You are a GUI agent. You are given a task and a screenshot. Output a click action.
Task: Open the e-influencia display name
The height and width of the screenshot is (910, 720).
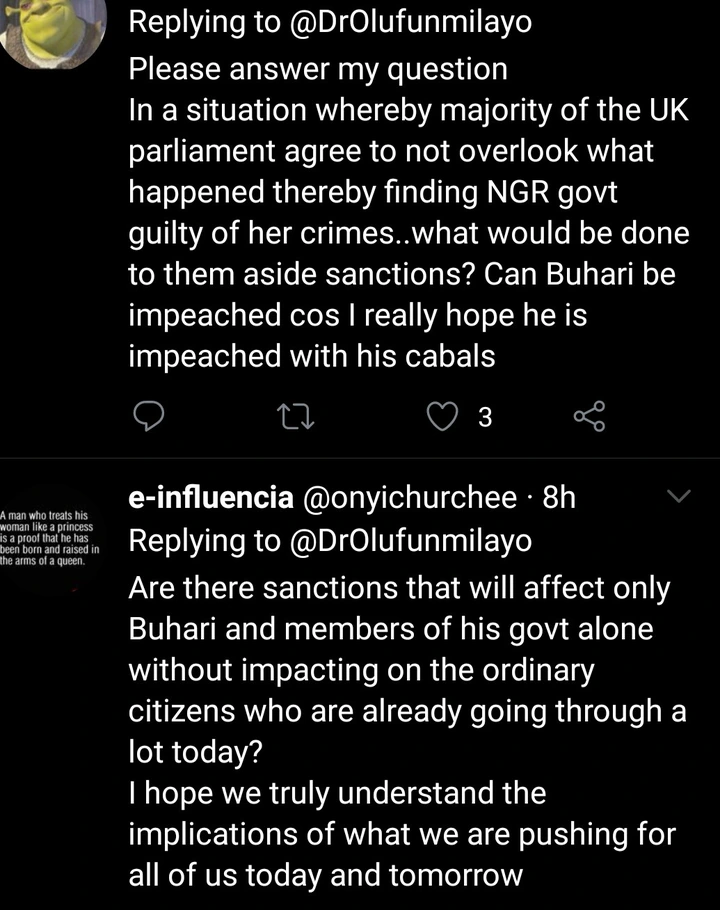pyautogui.click(x=210, y=497)
